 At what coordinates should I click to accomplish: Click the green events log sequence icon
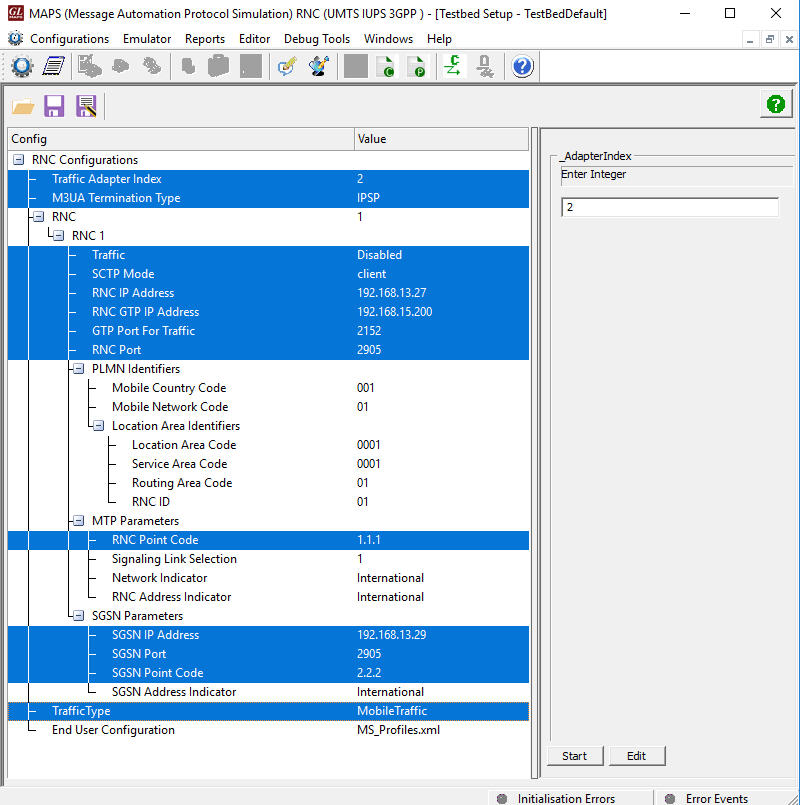[x=452, y=66]
